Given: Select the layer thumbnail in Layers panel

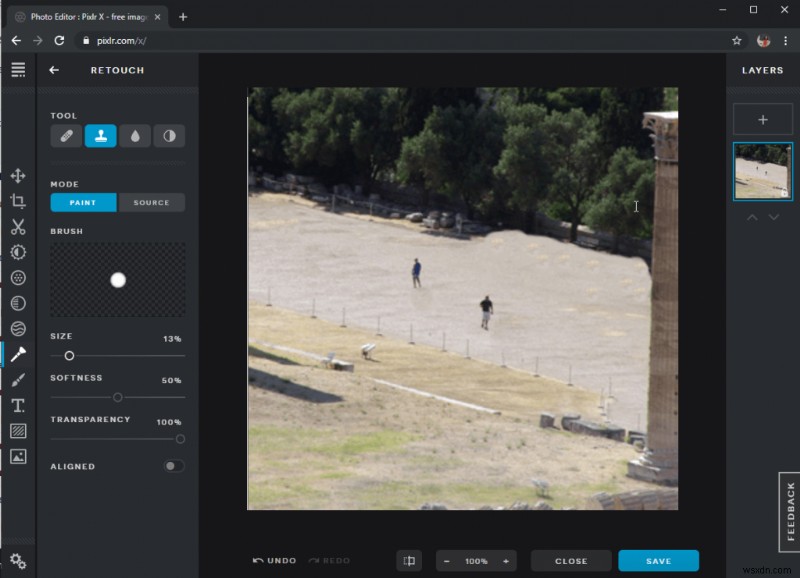Looking at the screenshot, I should pyautogui.click(x=763, y=171).
